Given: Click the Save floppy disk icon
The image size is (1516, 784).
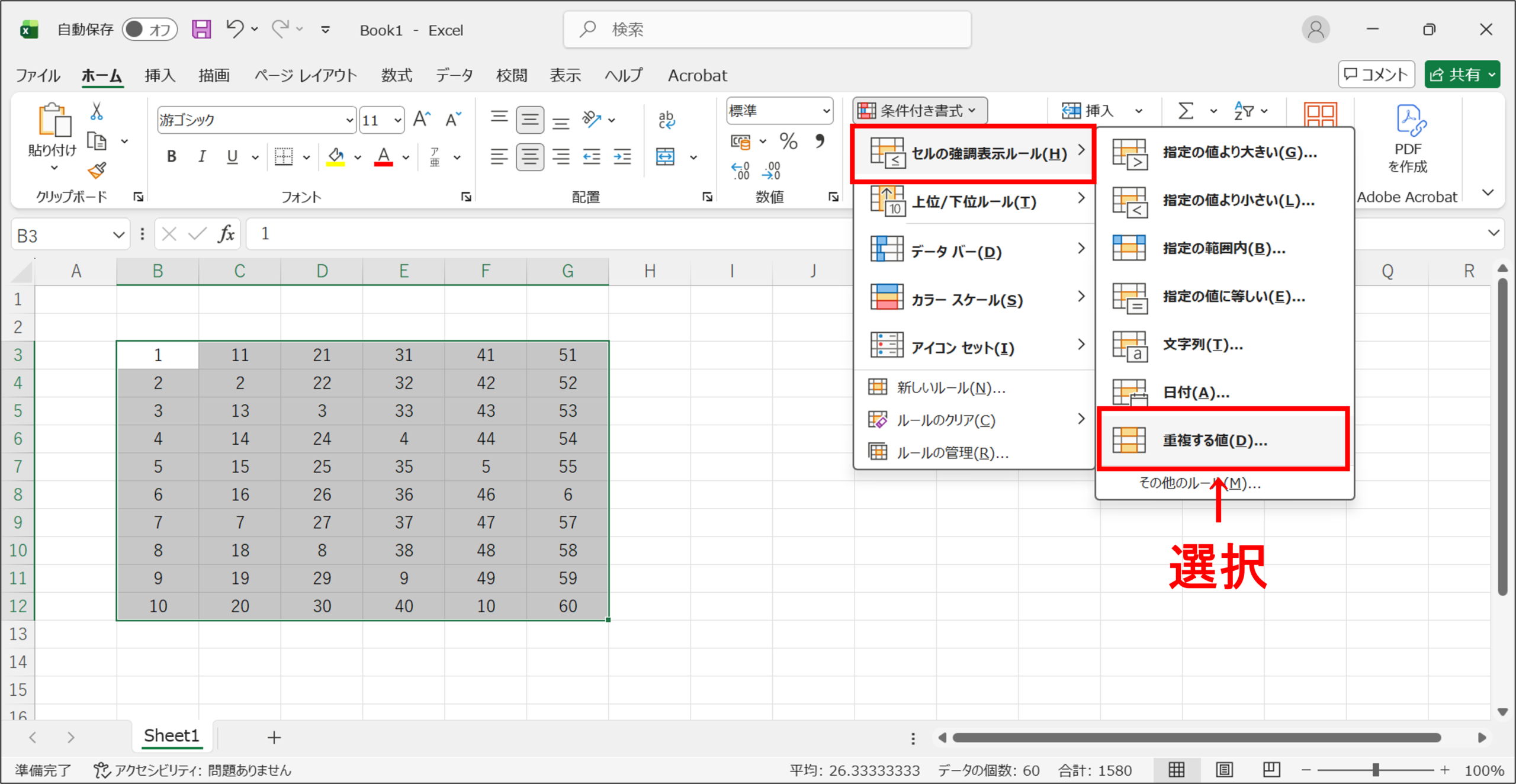Looking at the screenshot, I should coord(201,29).
